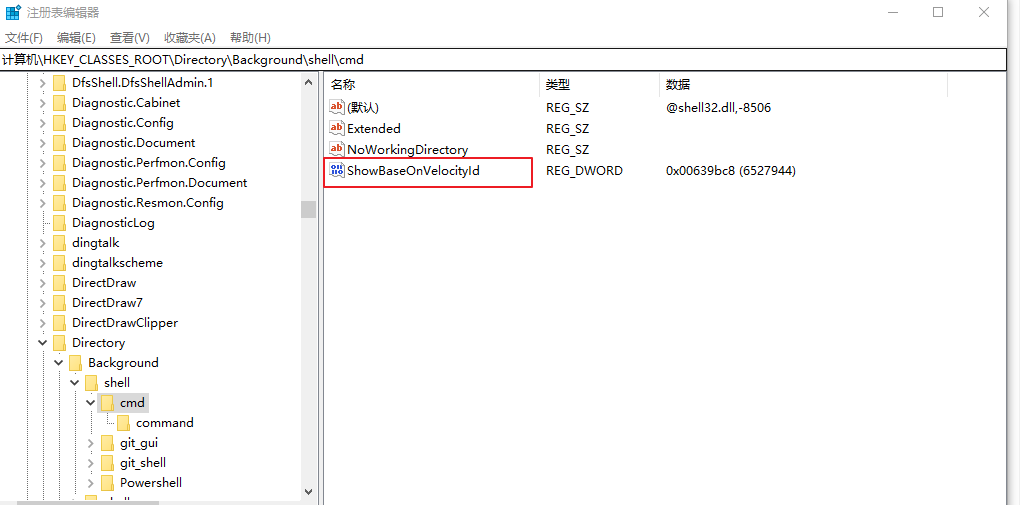Select the binary icon of ShowBaseOnVelocityId

pos(337,171)
